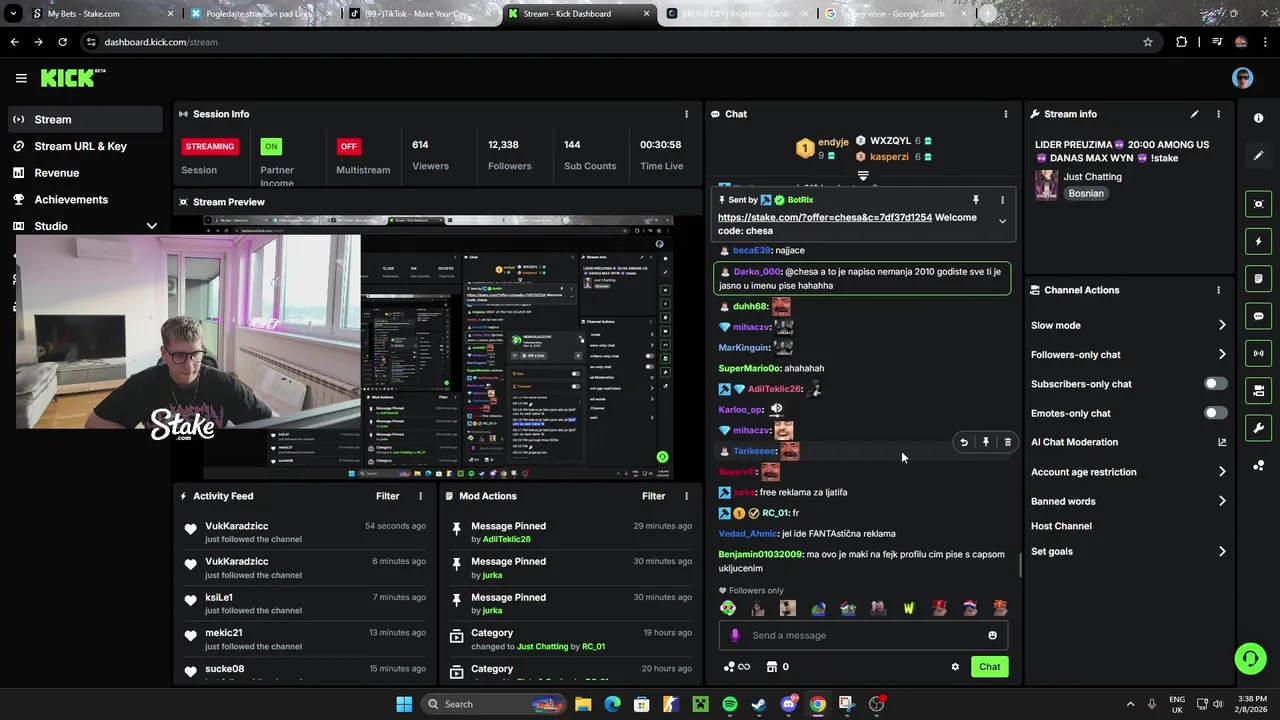
Task: Expand Banned words settings
Action: pyautogui.click(x=1222, y=501)
